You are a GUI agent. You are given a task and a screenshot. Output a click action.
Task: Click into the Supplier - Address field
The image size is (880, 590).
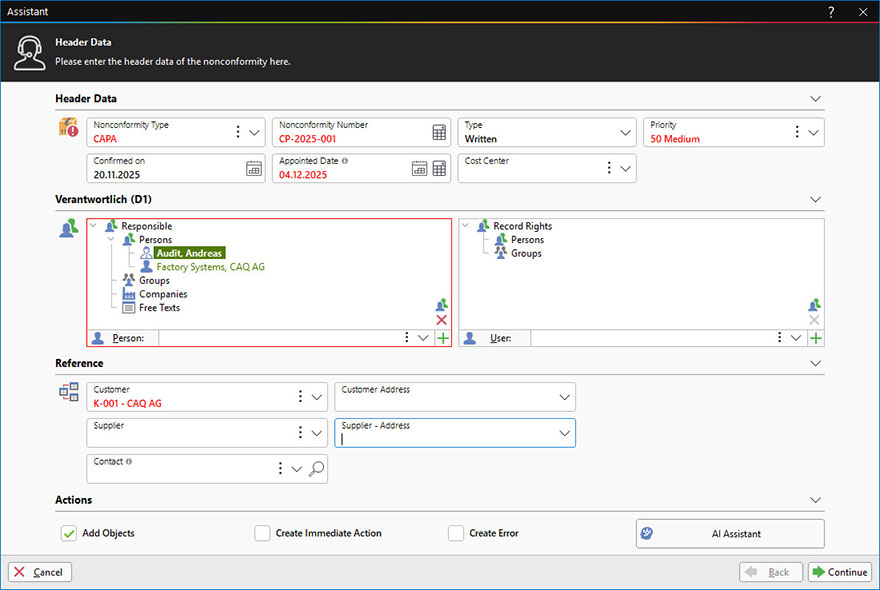pyautogui.click(x=445, y=437)
